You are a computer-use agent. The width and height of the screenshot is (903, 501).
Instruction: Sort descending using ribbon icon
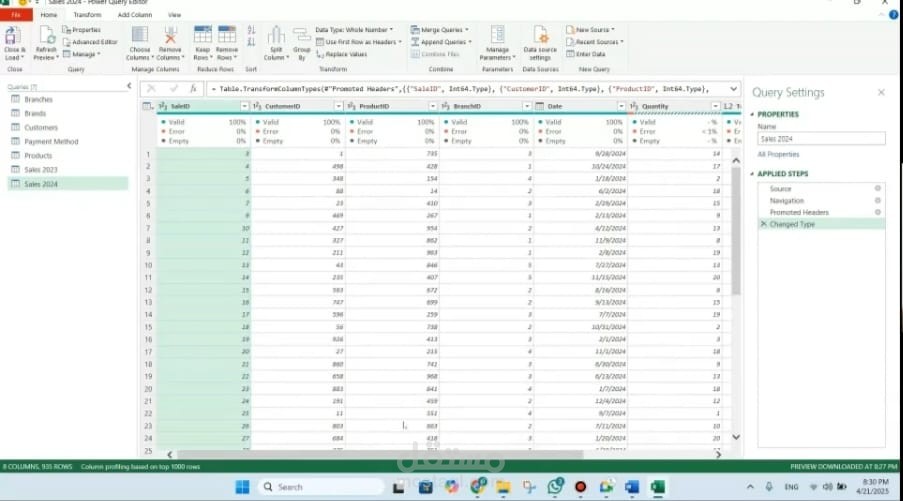(x=251, y=42)
